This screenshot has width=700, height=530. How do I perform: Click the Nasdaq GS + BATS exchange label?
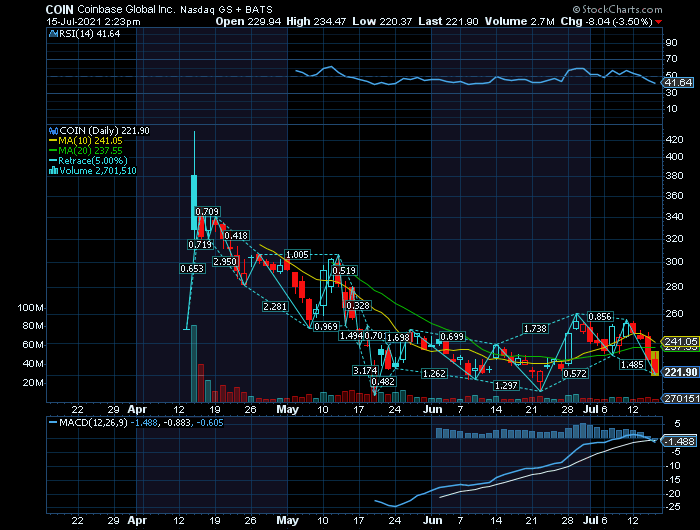[226, 10]
